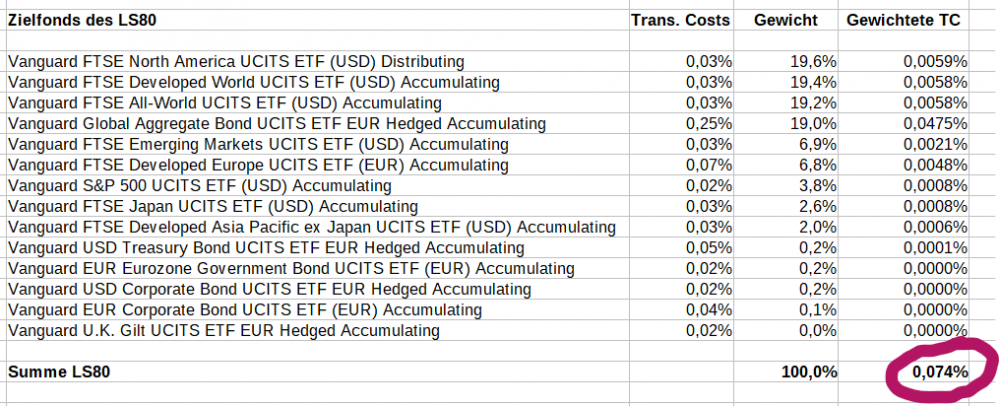
Task: Click the Vanguard S&P 500 ETF cell
Action: pos(199,186)
